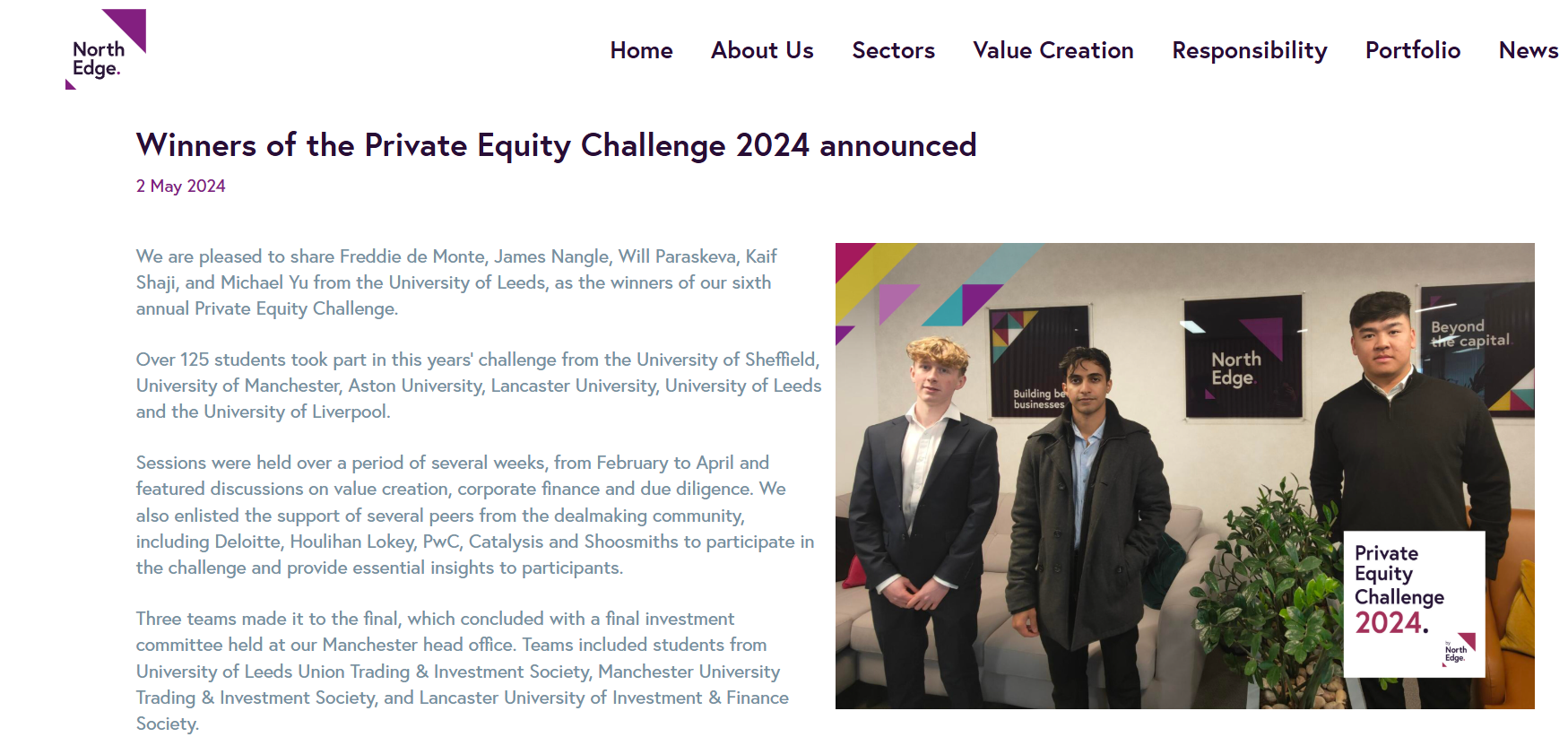Go to the Home page
Image resolution: width=1568 pixels, height=737 pixels.
[x=641, y=50]
